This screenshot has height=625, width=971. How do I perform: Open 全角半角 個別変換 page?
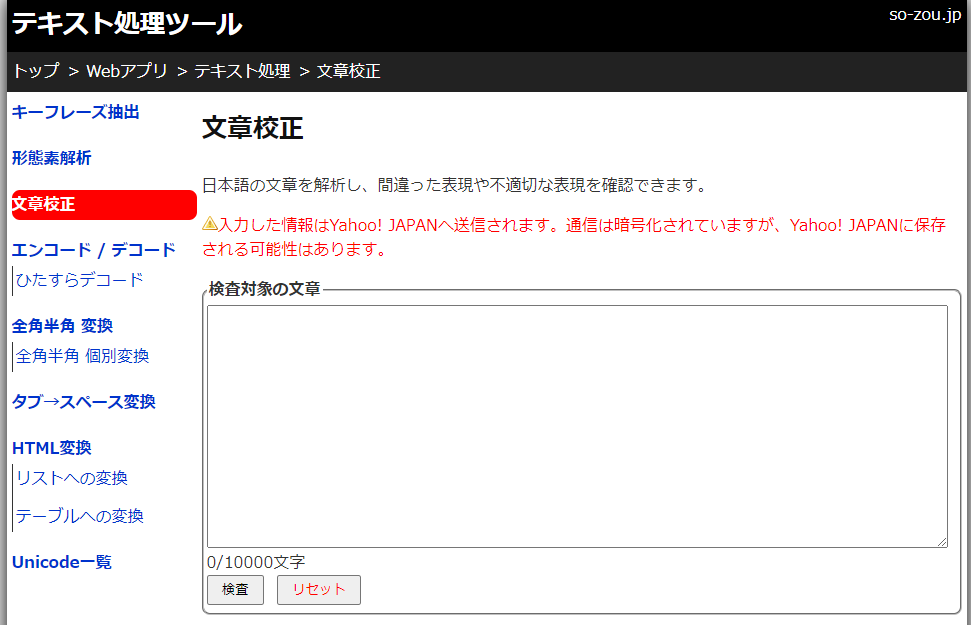80,356
